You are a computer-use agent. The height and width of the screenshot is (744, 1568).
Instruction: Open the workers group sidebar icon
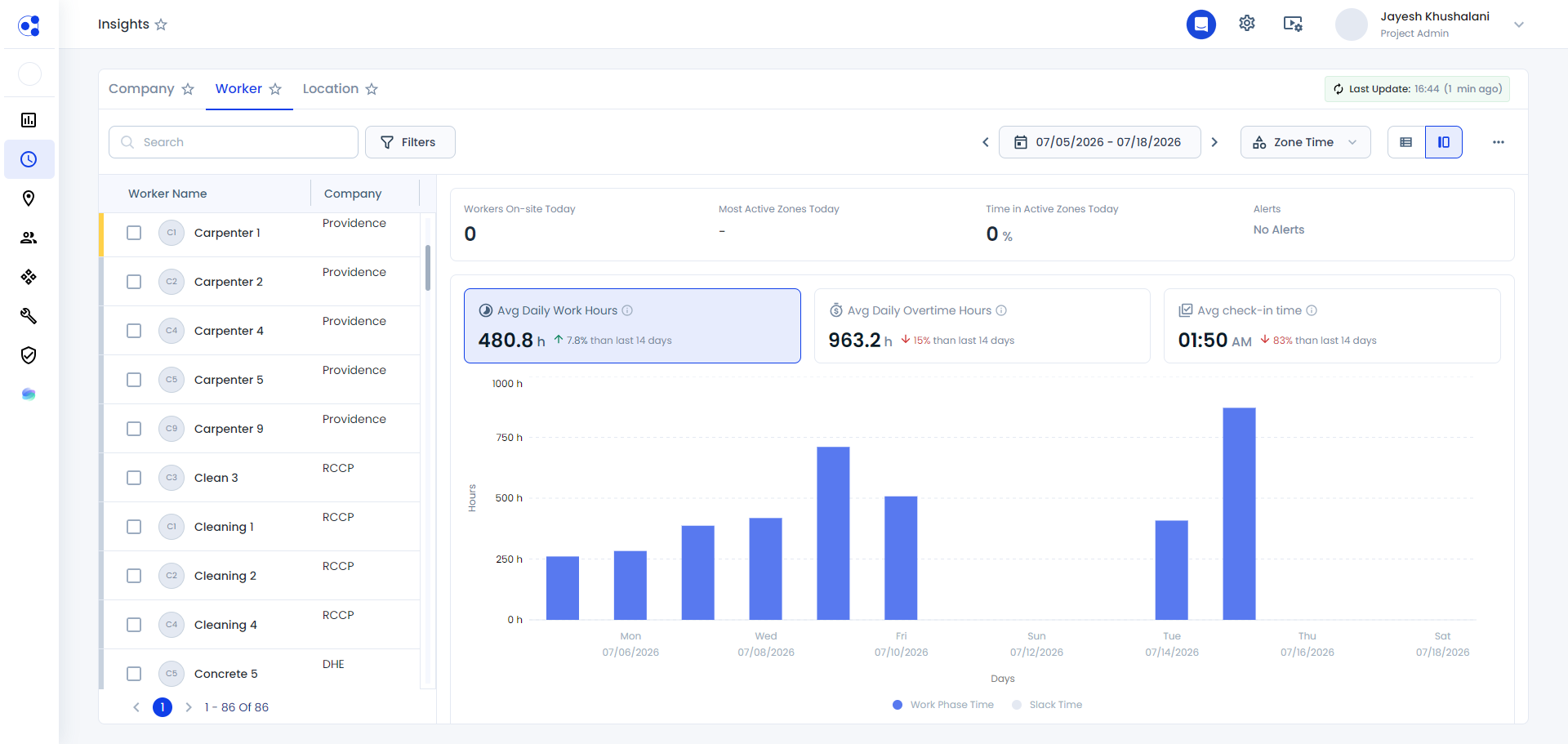coord(29,238)
